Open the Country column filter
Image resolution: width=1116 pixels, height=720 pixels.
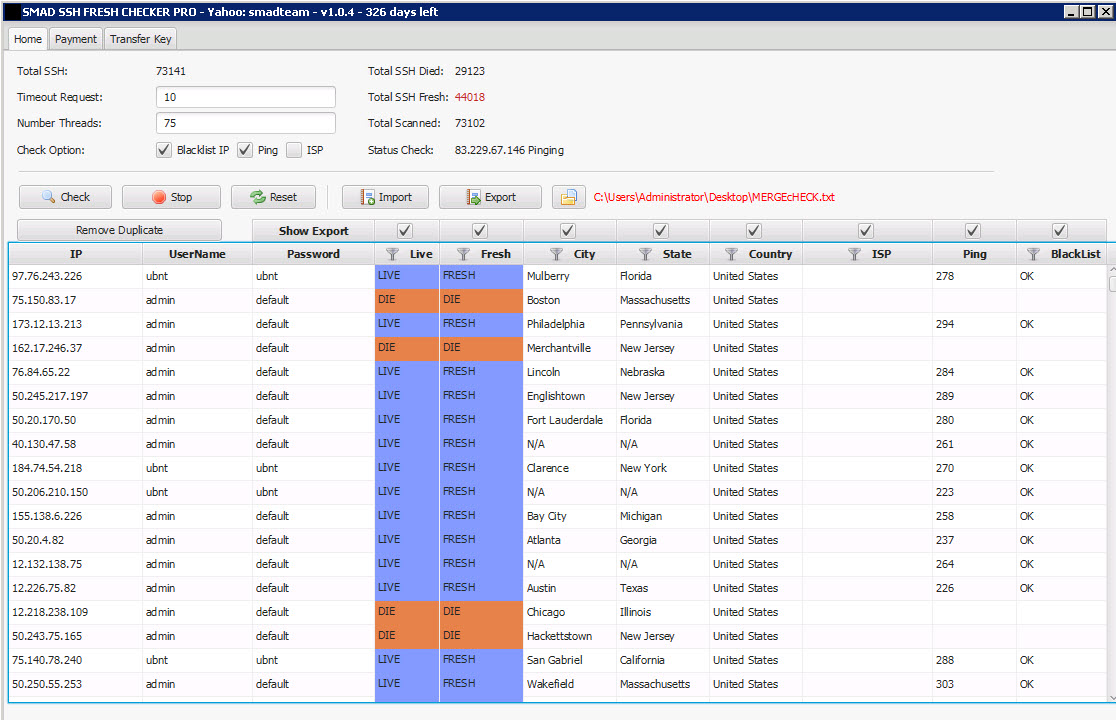(731, 254)
